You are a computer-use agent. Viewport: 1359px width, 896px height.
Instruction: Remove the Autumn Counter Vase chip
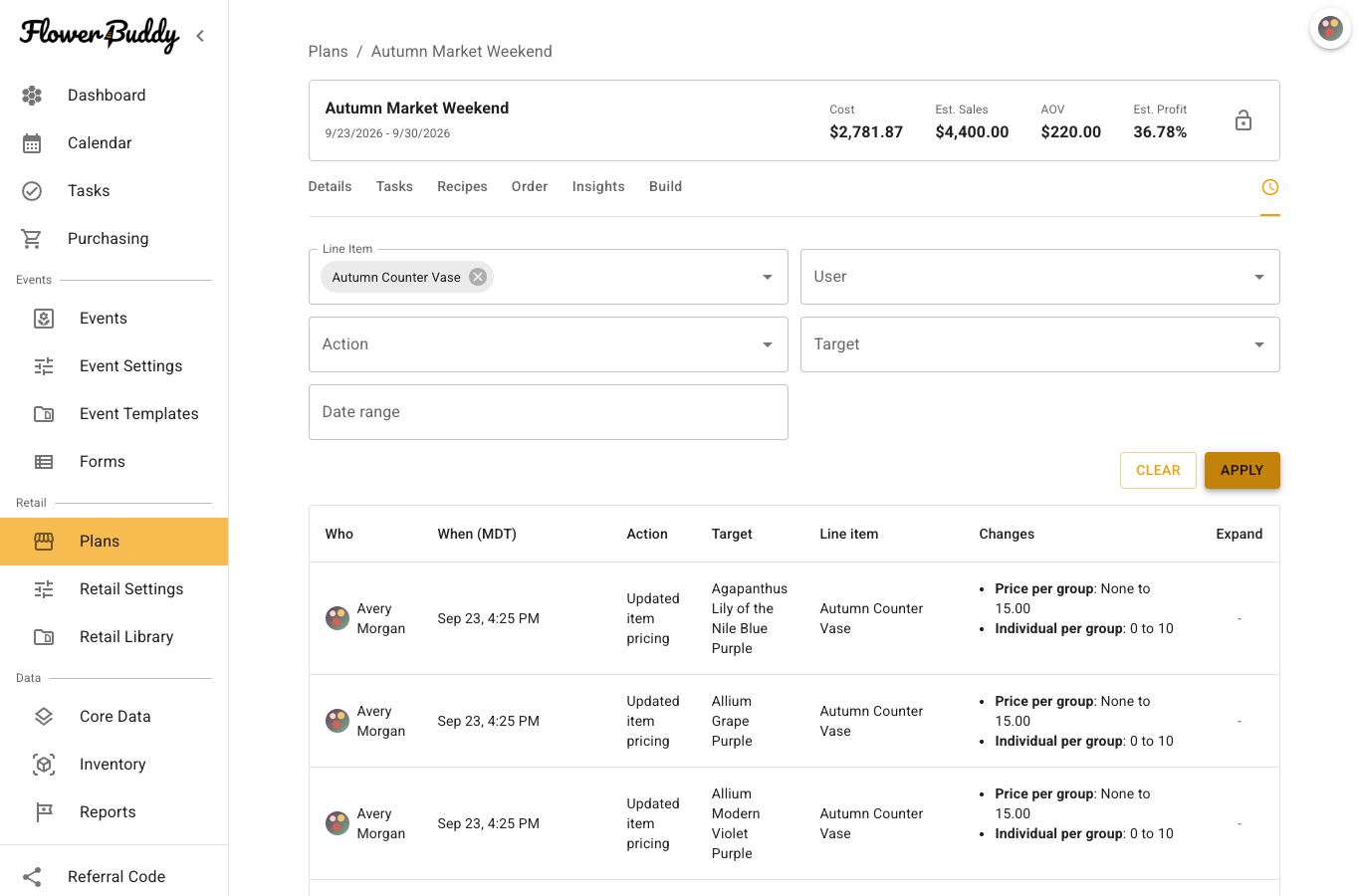click(x=478, y=277)
